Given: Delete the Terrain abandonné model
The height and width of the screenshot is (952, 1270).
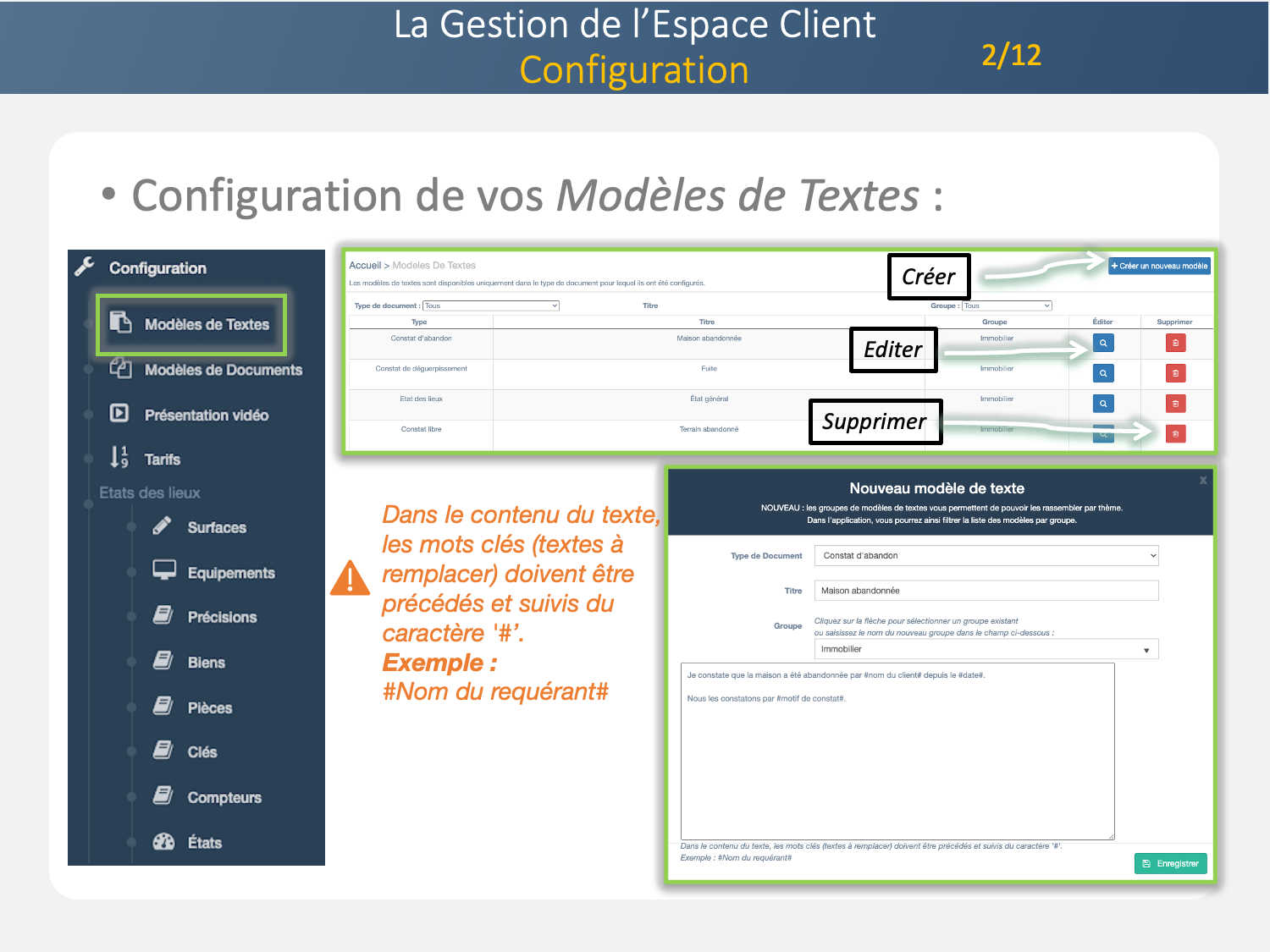Looking at the screenshot, I should click(x=1175, y=434).
